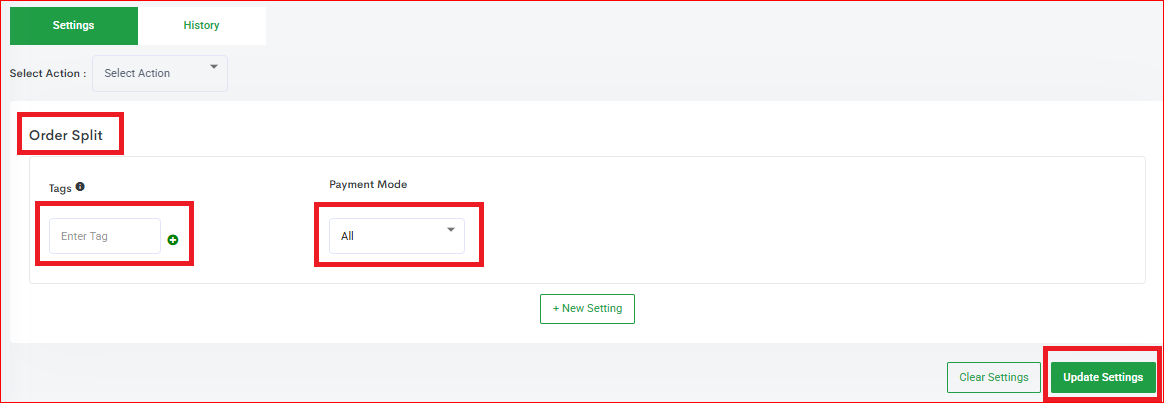This screenshot has width=1164, height=403.
Task: Switch to the History tab
Action: click(201, 25)
